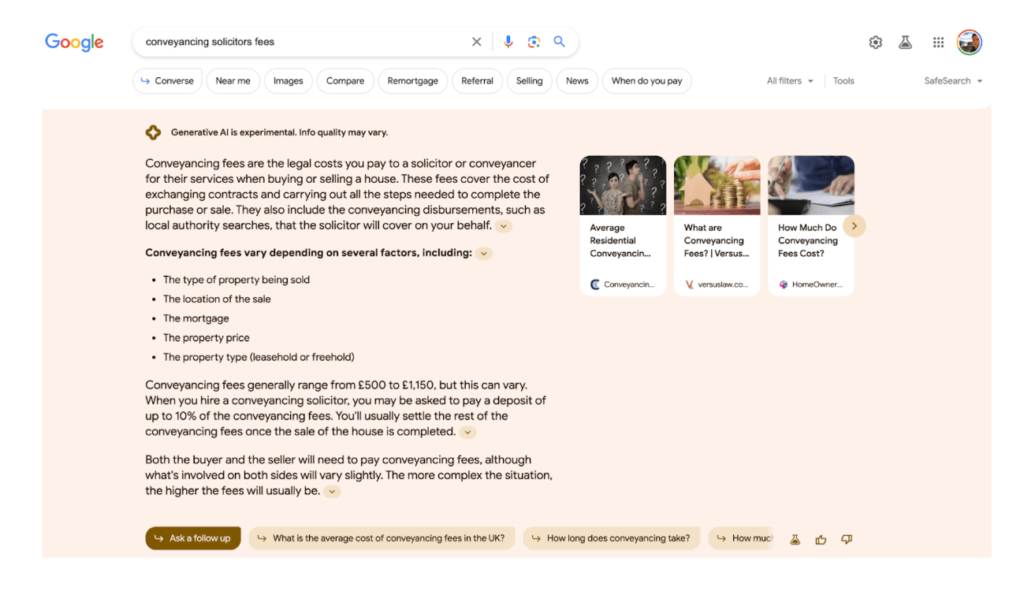Click the Google Search magnifying glass icon
Viewport: 1024px width, 595px height.
pos(559,41)
